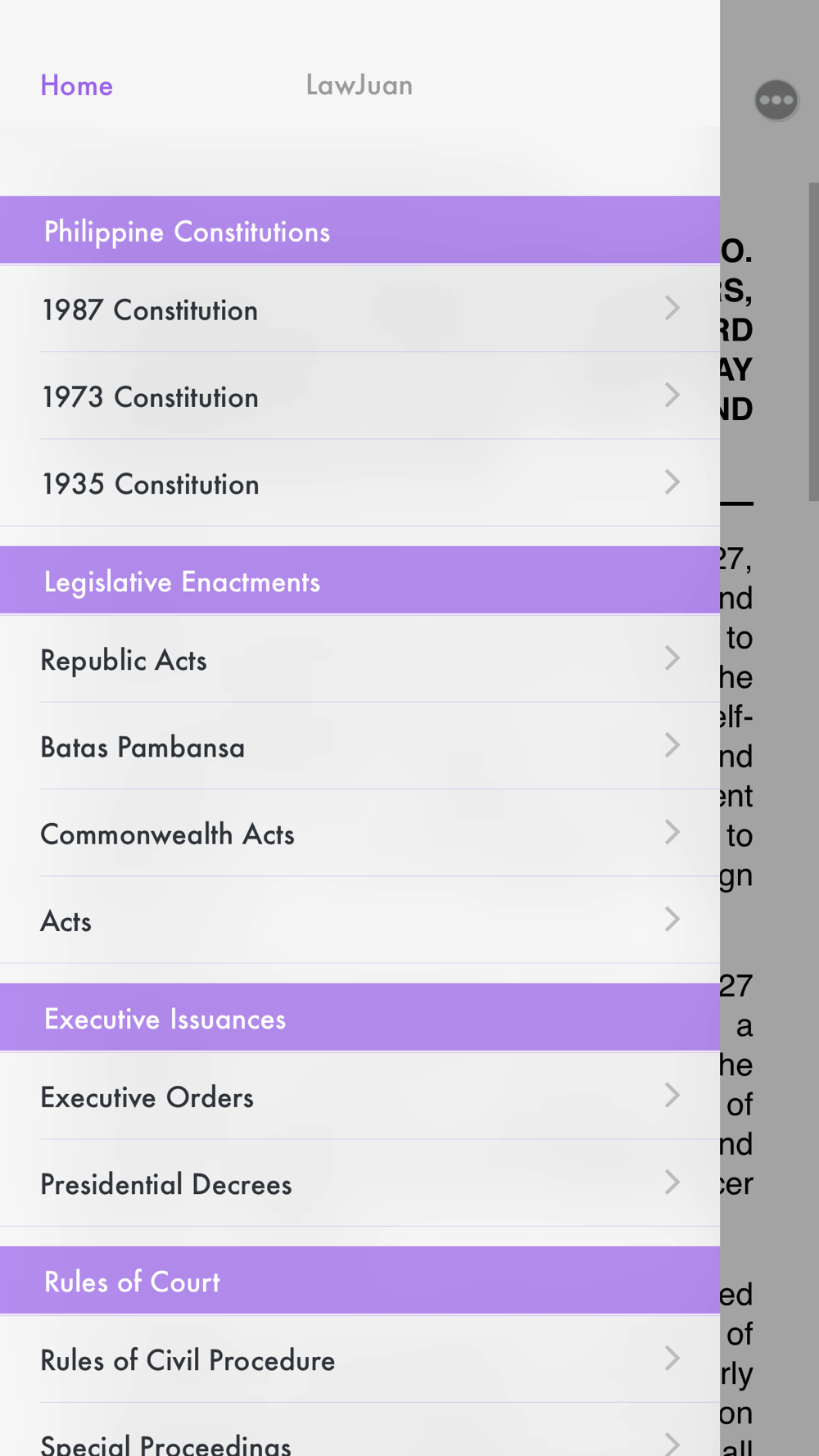
Task: Open Batas Pambansa list item
Action: tap(360, 746)
